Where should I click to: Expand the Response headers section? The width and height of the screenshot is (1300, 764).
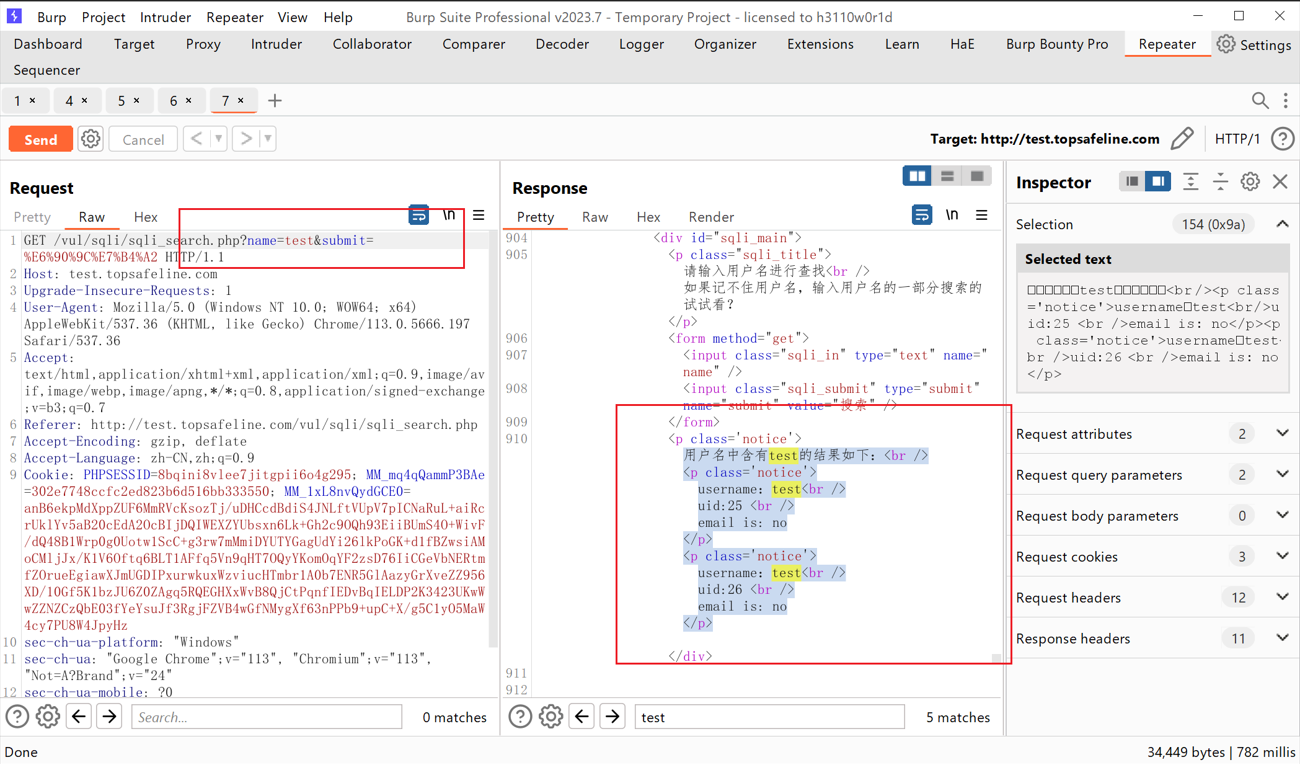point(1282,638)
